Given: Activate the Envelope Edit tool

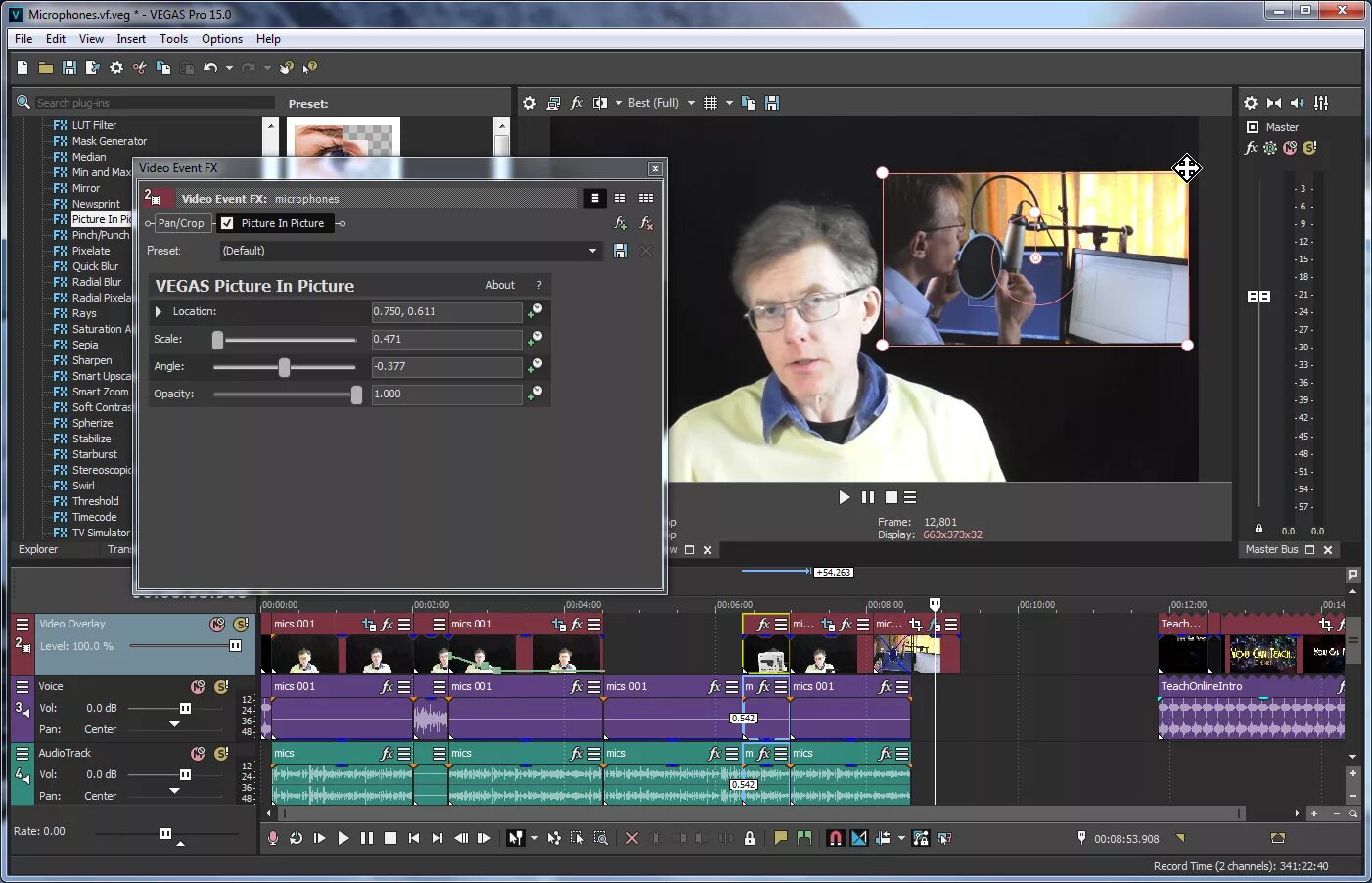Looking at the screenshot, I should [x=555, y=838].
